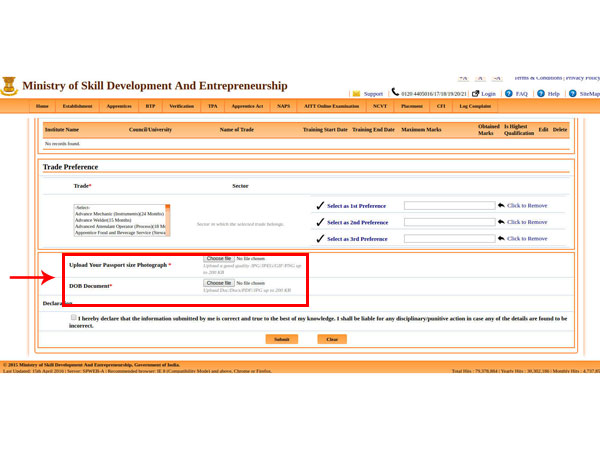The width and height of the screenshot is (600, 450).
Task: Choose 'Advance Mechanic (Instruments)' in the Trade list
Action: point(119,214)
